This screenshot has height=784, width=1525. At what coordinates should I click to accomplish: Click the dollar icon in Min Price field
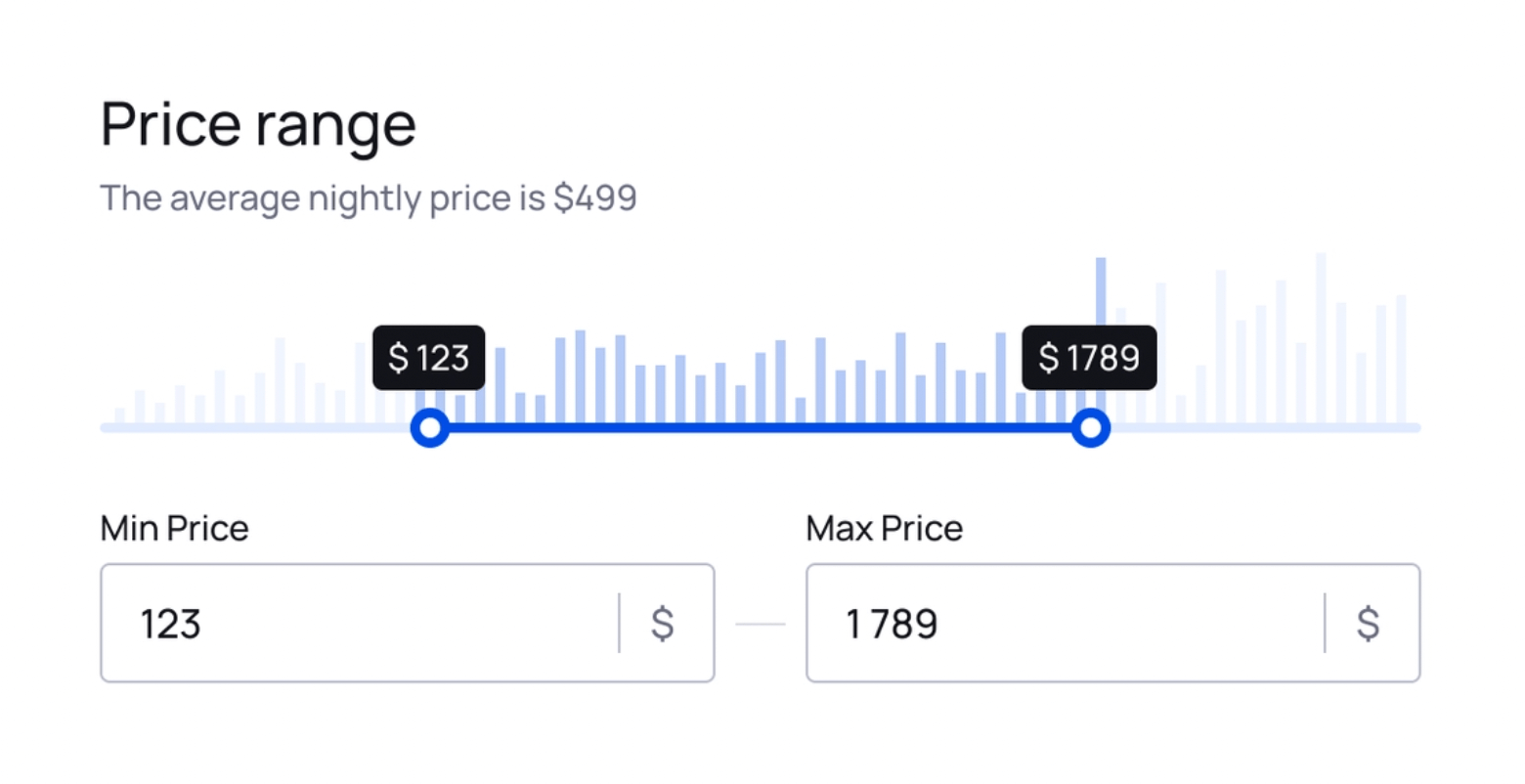(x=662, y=623)
